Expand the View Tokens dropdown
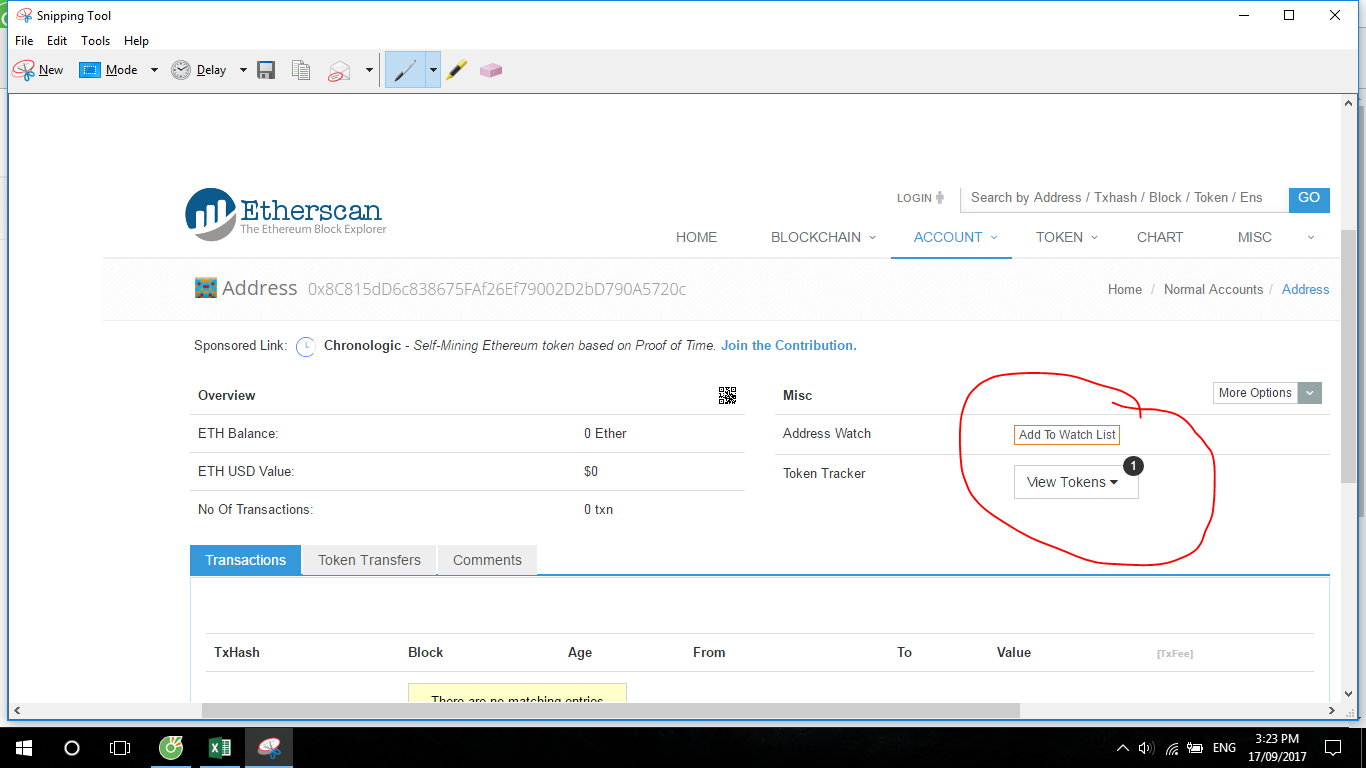1366x768 pixels. (x=1076, y=482)
